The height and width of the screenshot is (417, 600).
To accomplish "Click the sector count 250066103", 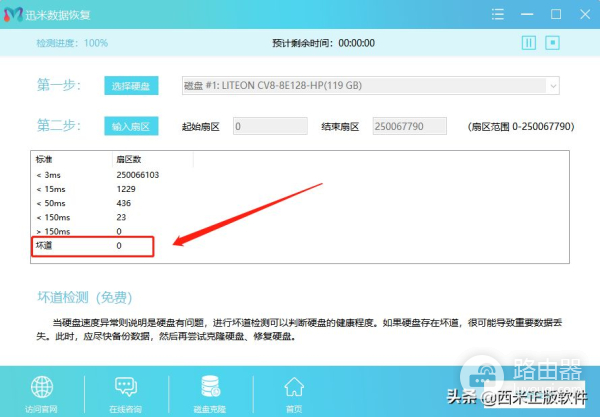I will point(138,175).
